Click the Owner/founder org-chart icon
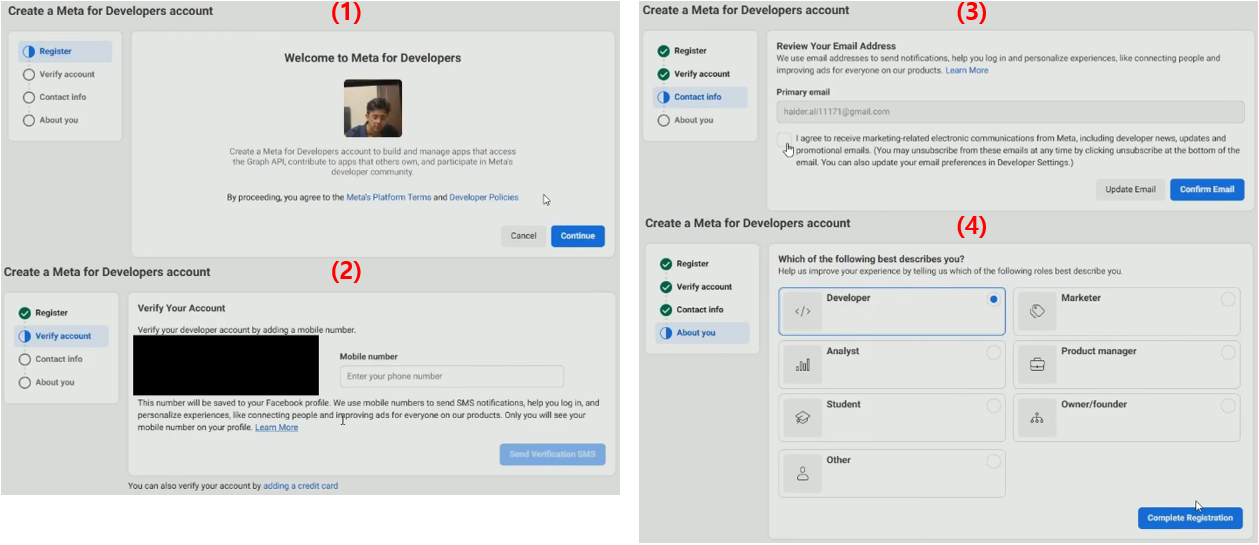Viewport: 1259px width, 545px height. (x=1037, y=418)
